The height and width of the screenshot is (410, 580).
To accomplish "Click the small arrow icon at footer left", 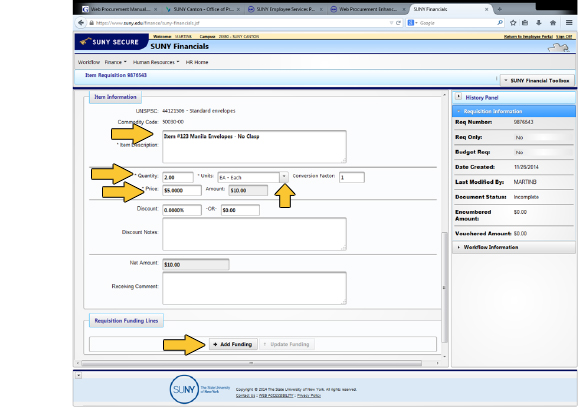I will 78,375.
